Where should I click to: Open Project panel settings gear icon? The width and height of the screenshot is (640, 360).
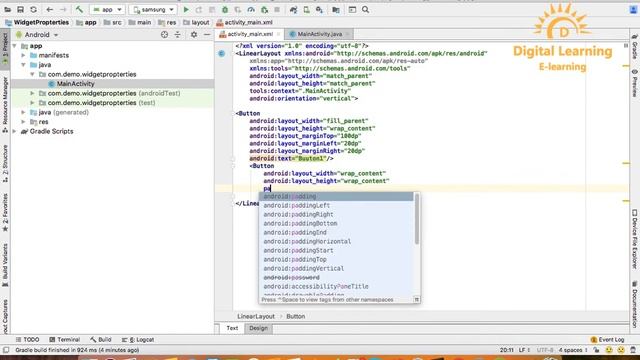tap(194, 35)
